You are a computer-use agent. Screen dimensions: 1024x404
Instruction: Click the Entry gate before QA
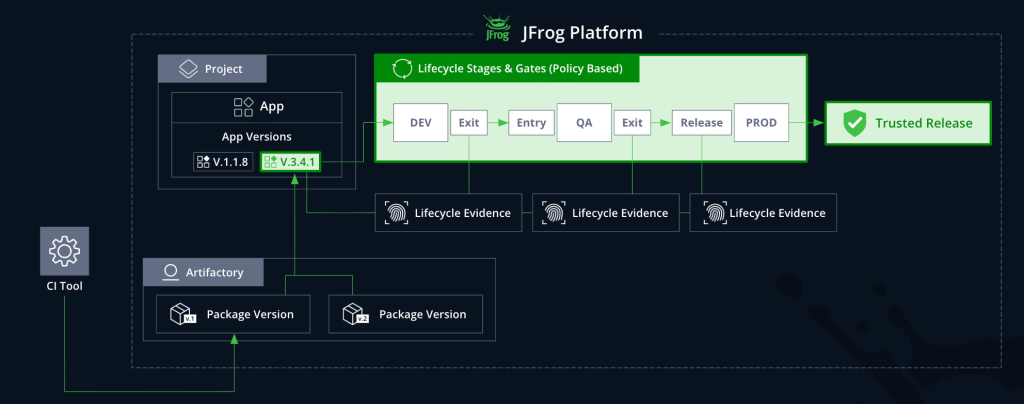[531, 123]
